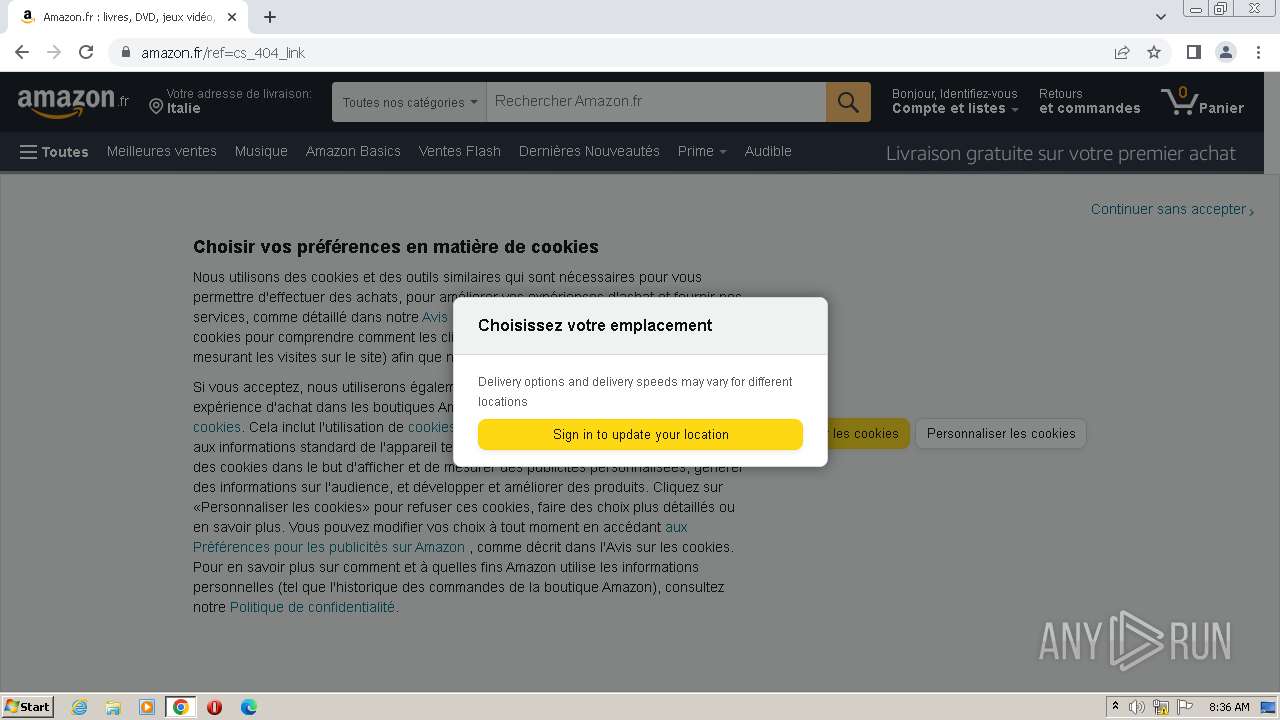
Task: Open Dernières Nouveautés
Action: [589, 152]
